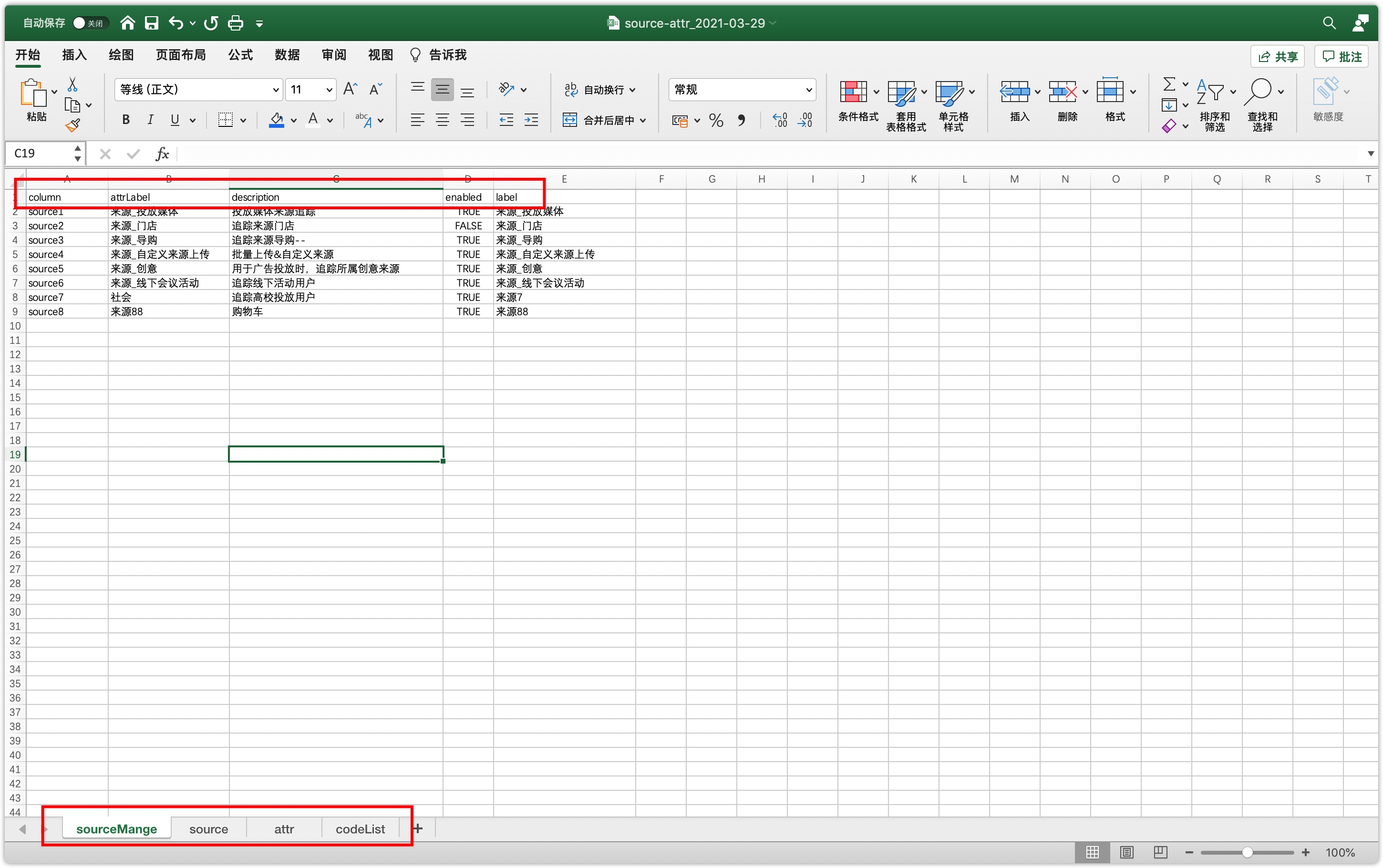This screenshot has width=1383, height=868.
Task: Redo the last action
Action: pos(211,23)
